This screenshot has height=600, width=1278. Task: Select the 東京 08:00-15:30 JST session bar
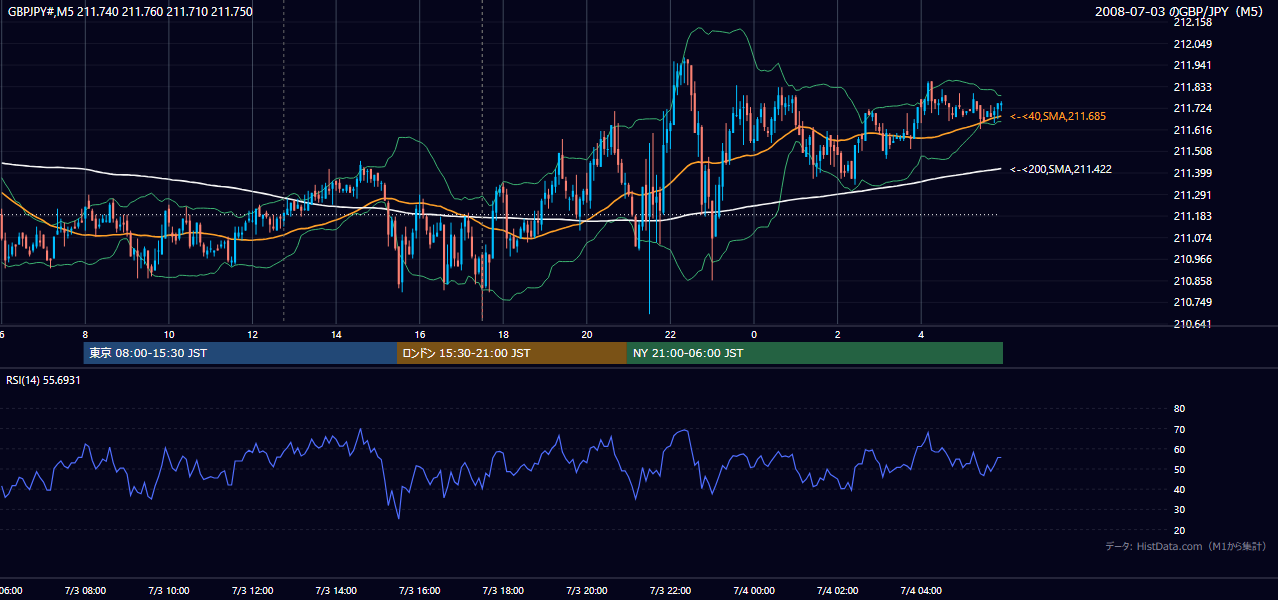241,353
